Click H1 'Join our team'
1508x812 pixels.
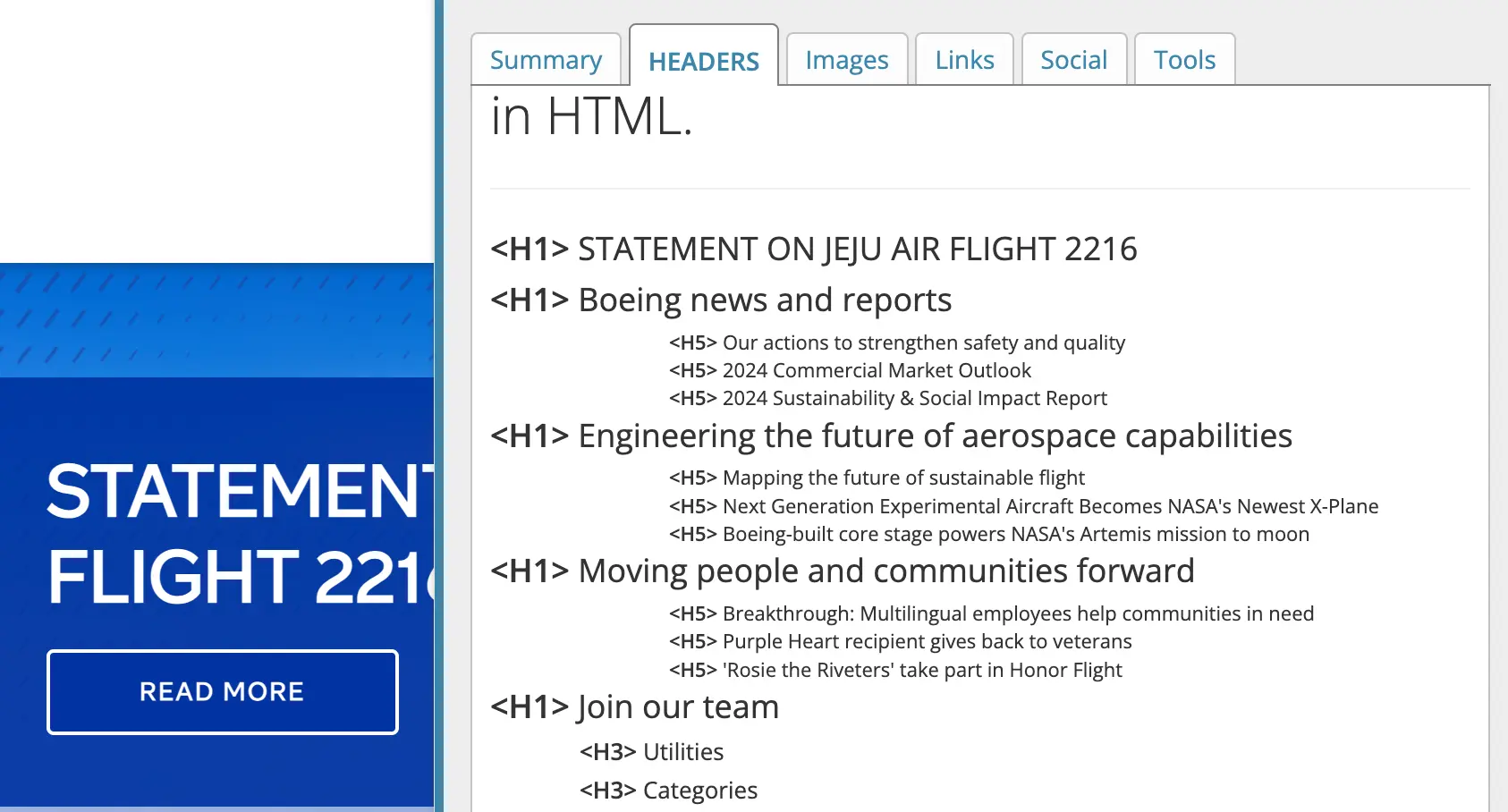pyautogui.click(x=634, y=706)
